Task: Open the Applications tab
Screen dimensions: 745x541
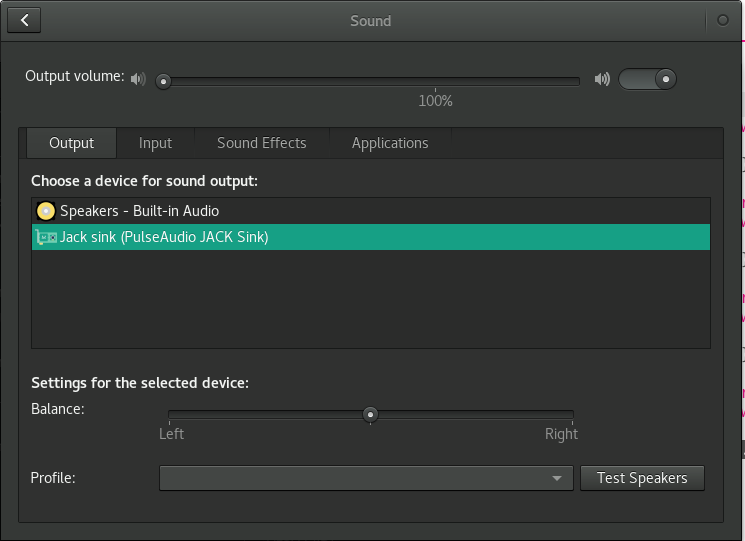Action: [x=389, y=143]
